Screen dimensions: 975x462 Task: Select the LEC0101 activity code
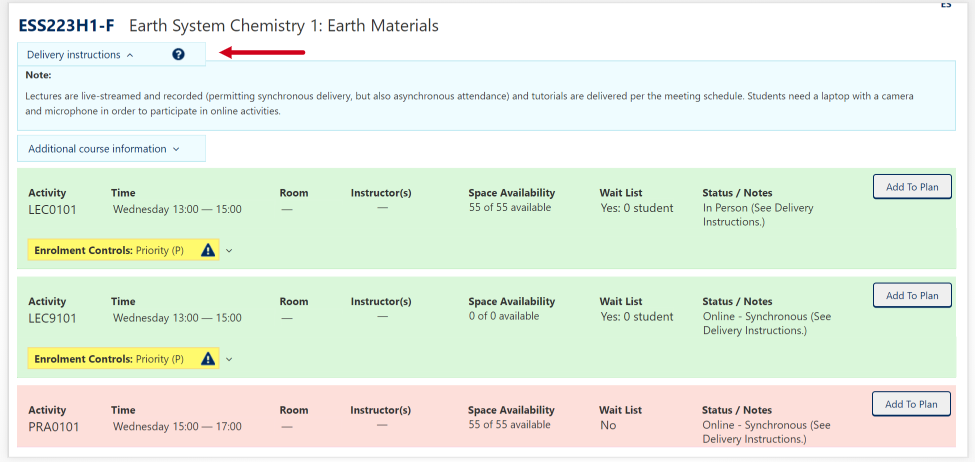tap(52, 209)
